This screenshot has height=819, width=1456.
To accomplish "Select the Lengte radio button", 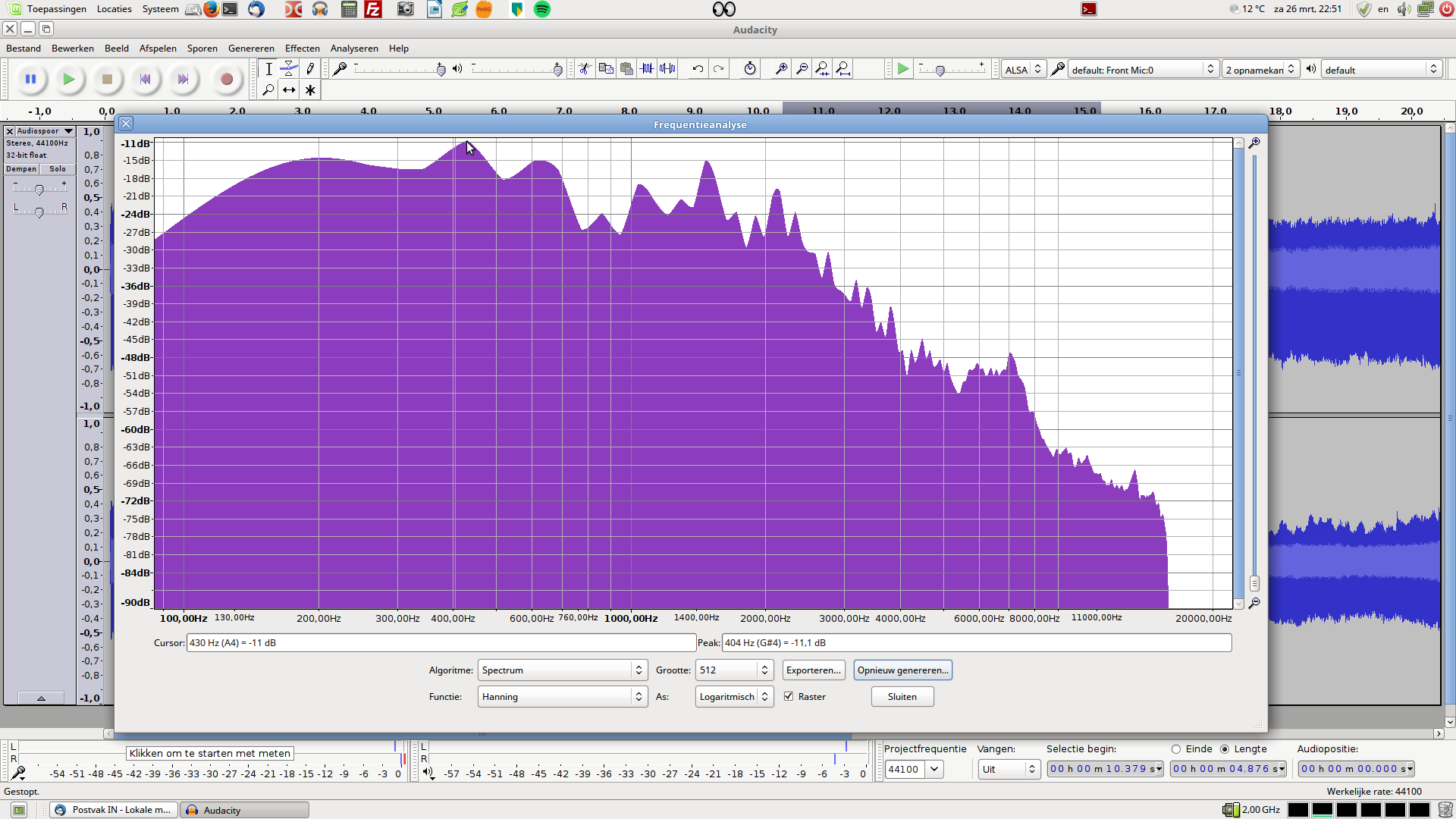I will tap(1225, 749).
